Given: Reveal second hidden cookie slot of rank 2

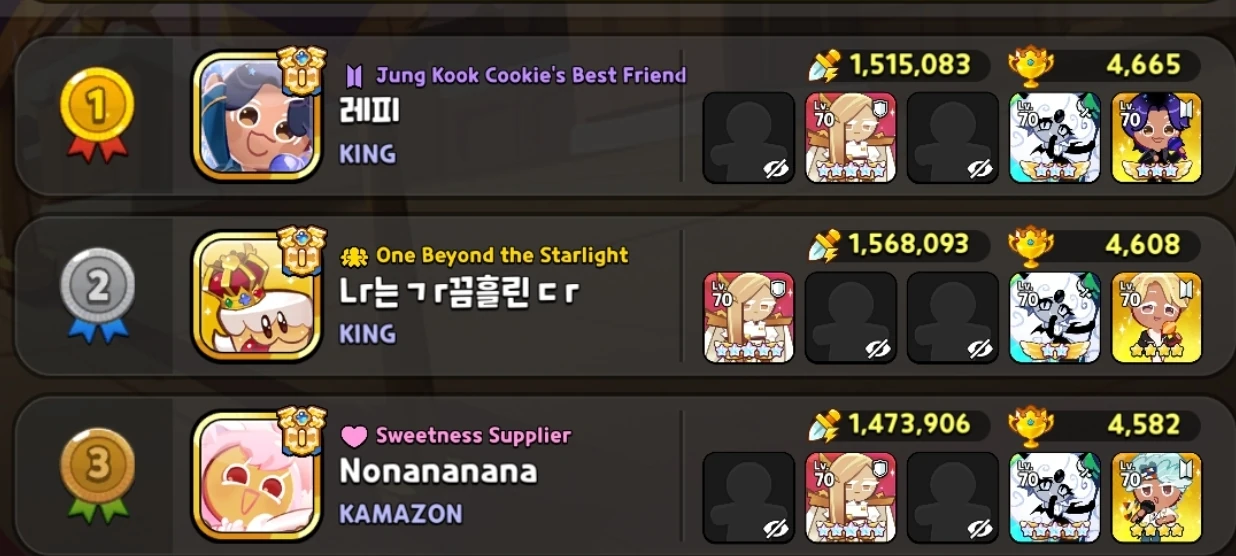Looking at the screenshot, I should click(953, 318).
